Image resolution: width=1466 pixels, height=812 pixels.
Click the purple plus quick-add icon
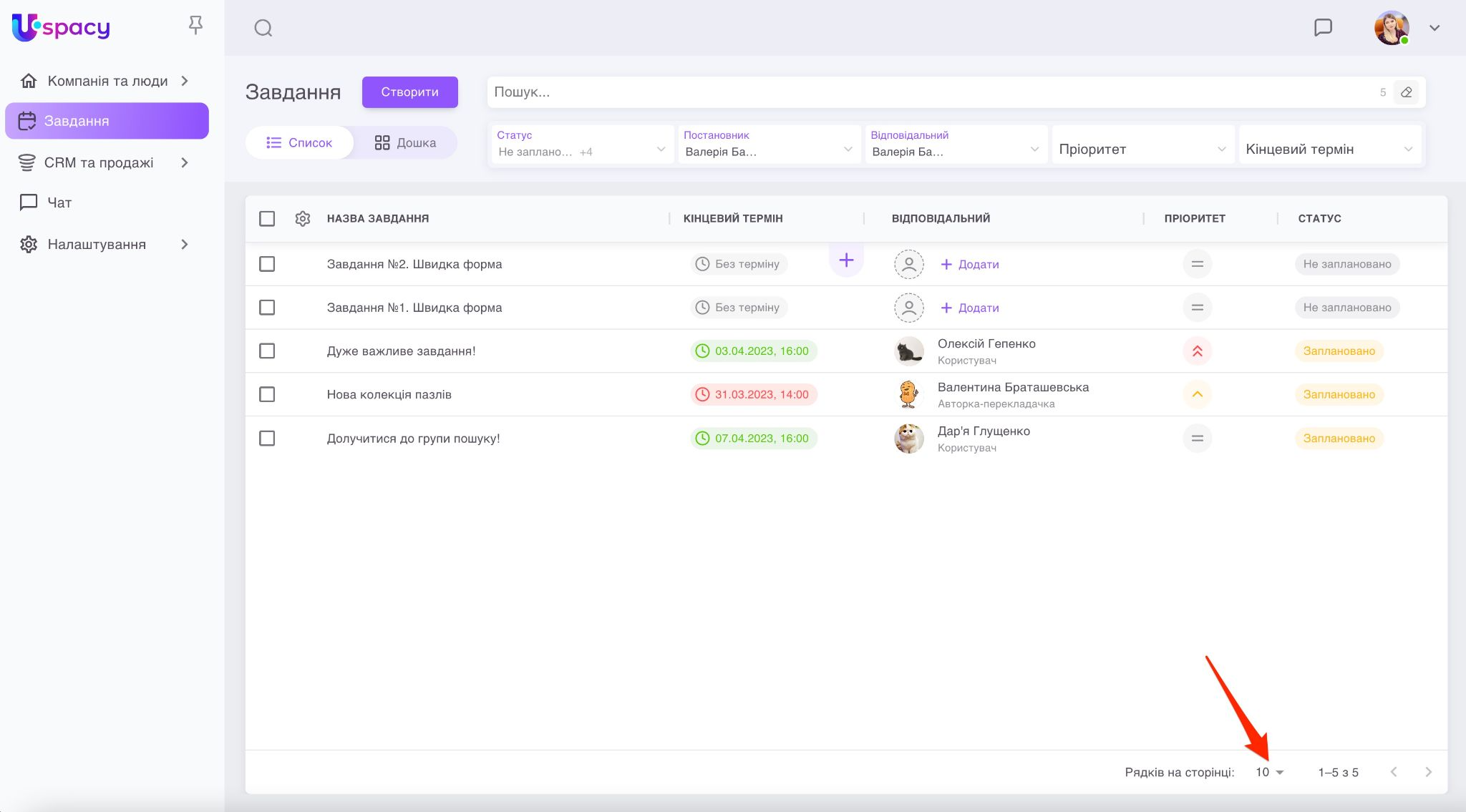pos(846,260)
